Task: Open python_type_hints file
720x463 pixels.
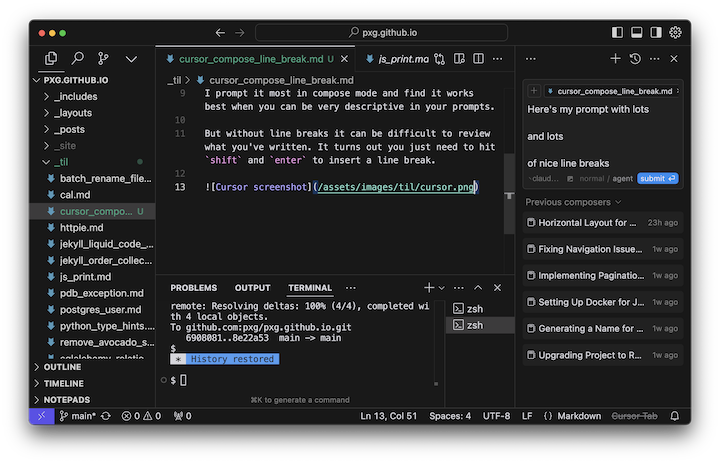Action: pyautogui.click(x=92, y=326)
